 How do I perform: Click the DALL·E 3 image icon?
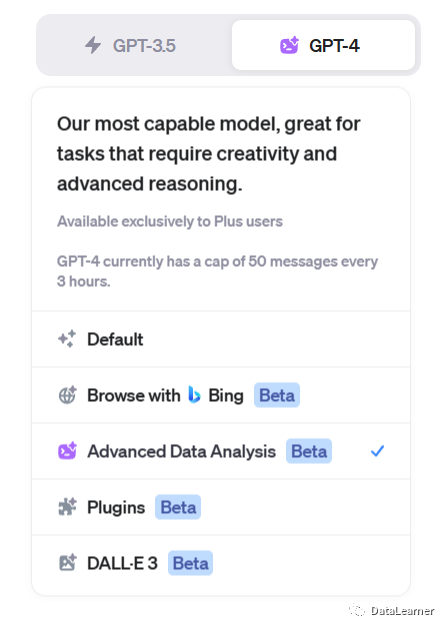tap(67, 563)
